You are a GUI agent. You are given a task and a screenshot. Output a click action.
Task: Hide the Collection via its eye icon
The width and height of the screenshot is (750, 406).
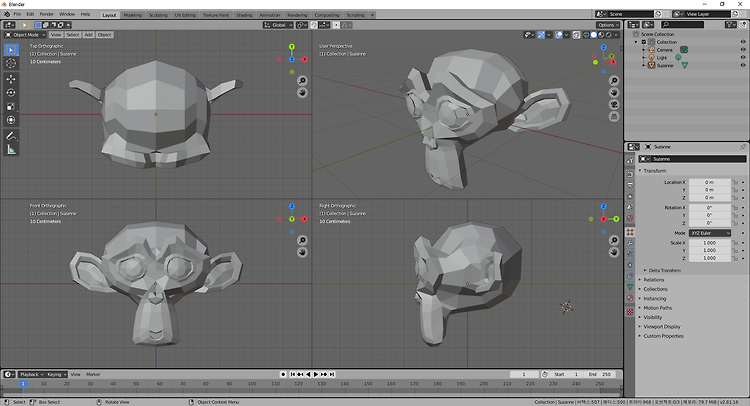[x=743, y=42]
